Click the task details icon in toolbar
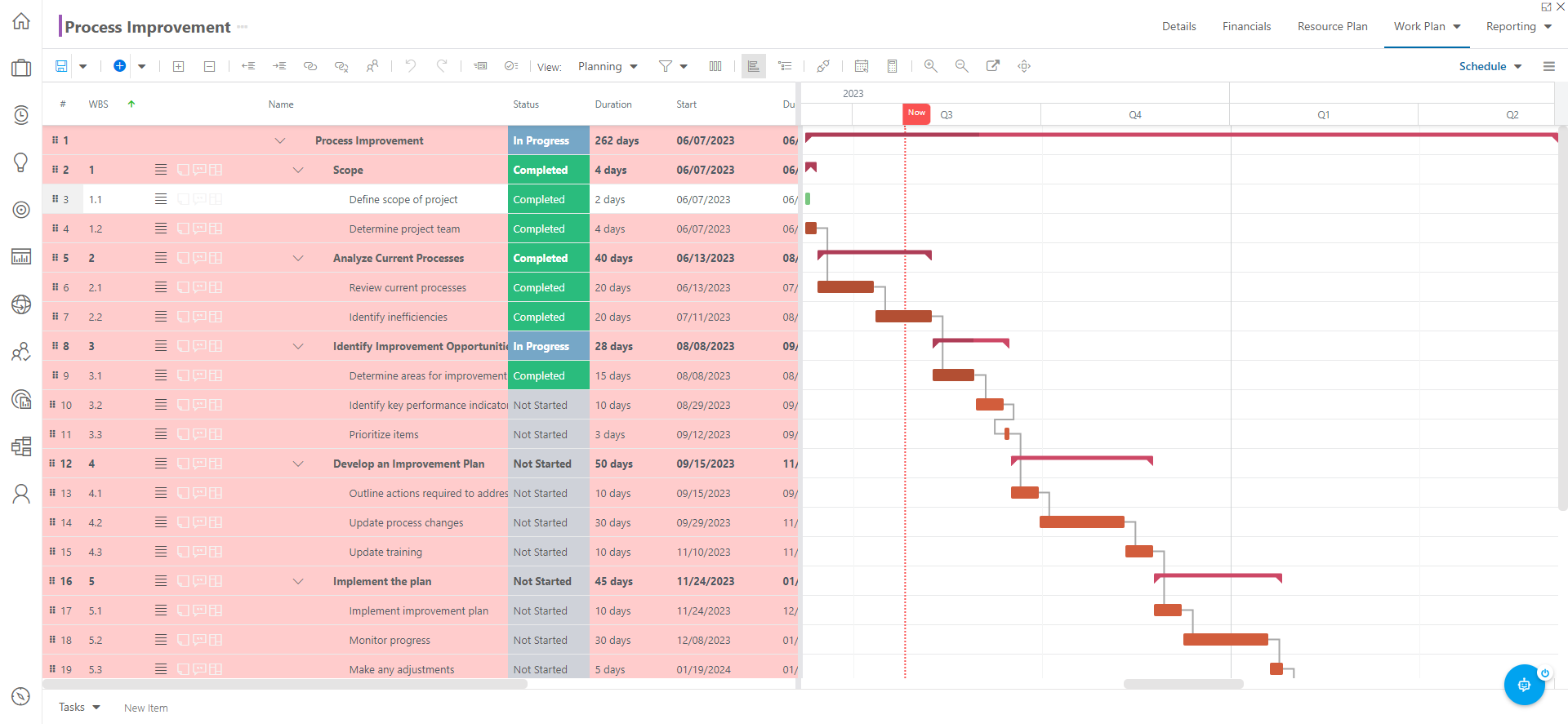 click(x=480, y=66)
